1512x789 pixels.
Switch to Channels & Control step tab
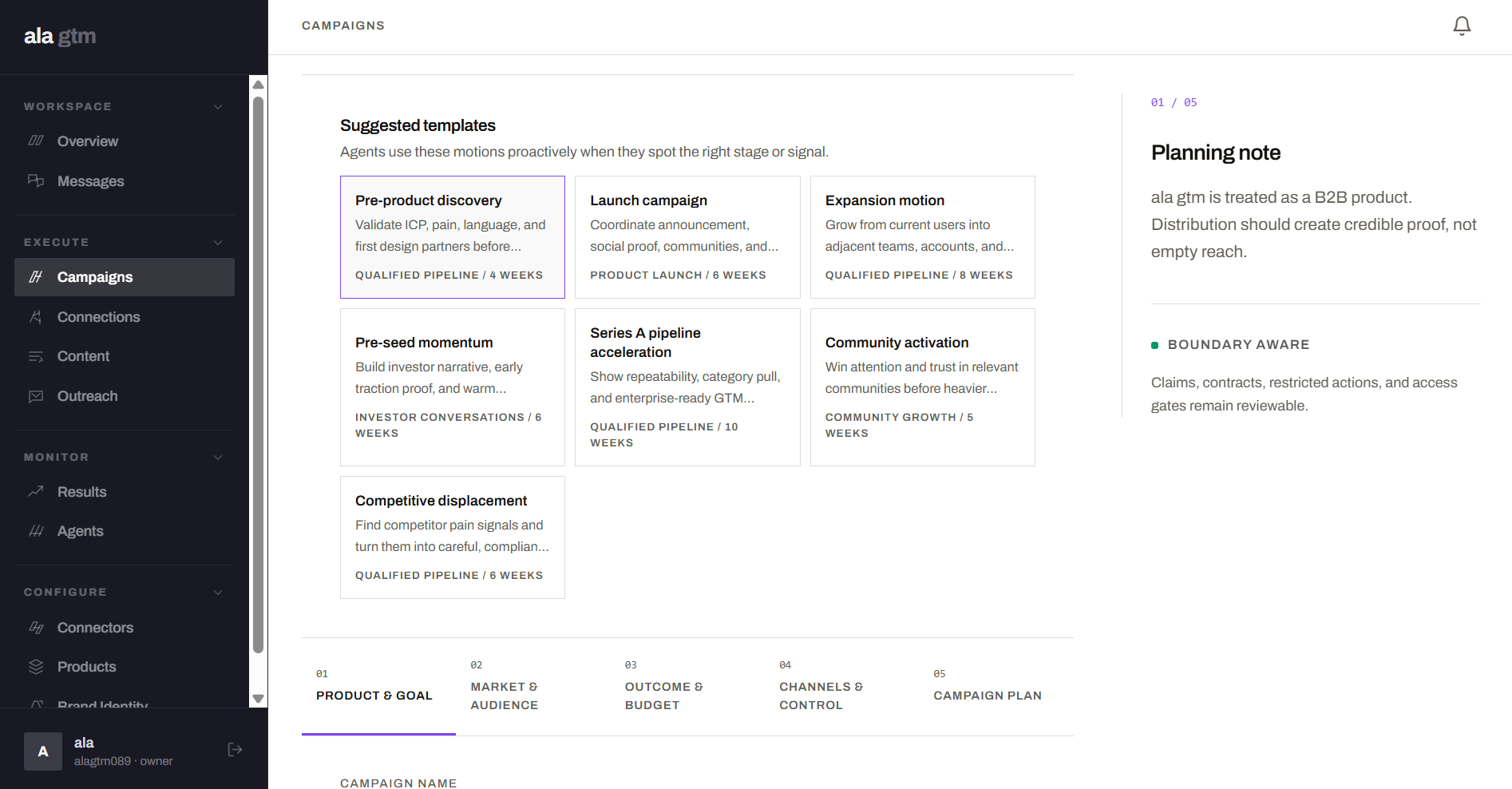click(x=841, y=687)
